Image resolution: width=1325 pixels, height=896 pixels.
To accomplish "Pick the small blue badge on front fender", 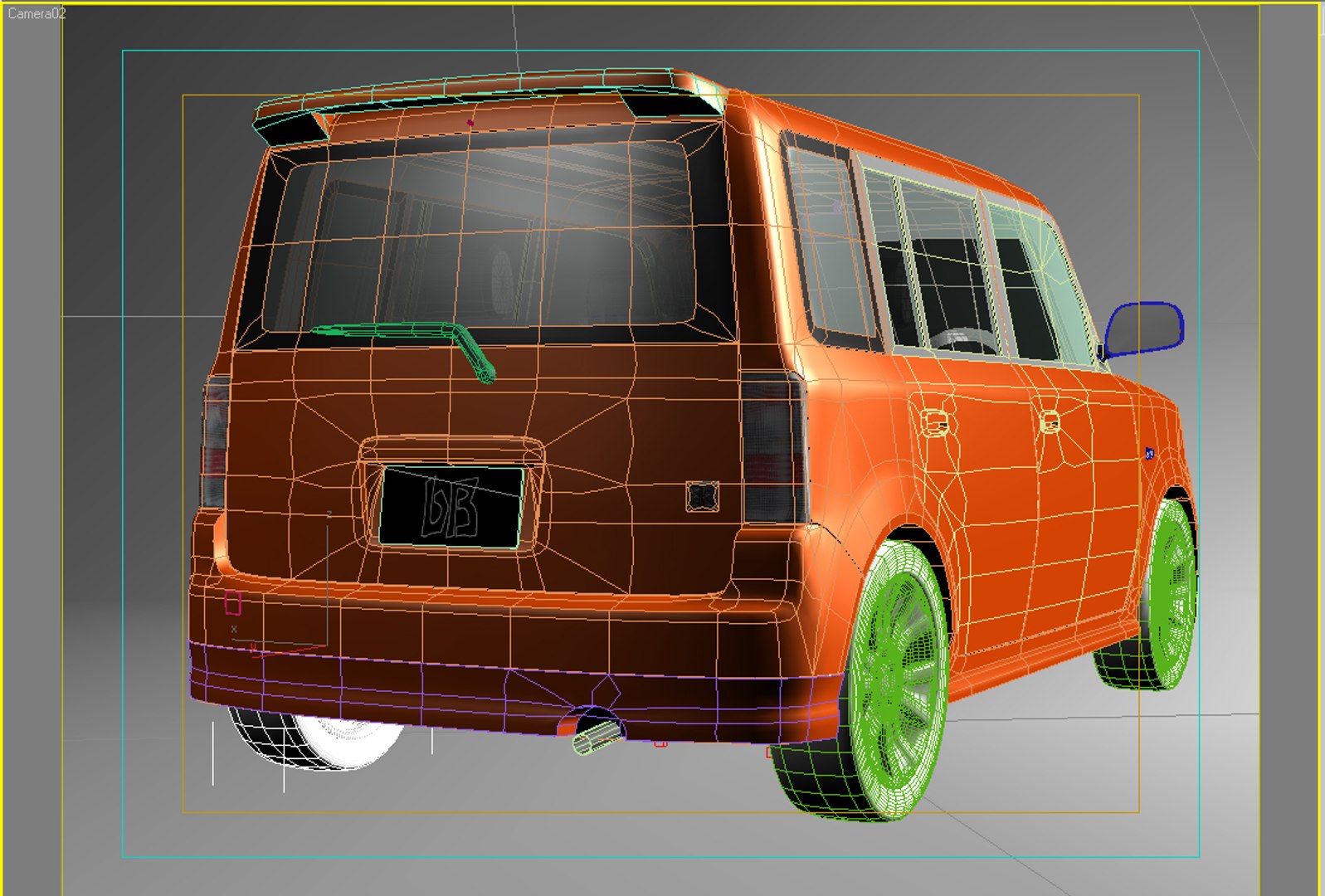I will coord(1149,453).
